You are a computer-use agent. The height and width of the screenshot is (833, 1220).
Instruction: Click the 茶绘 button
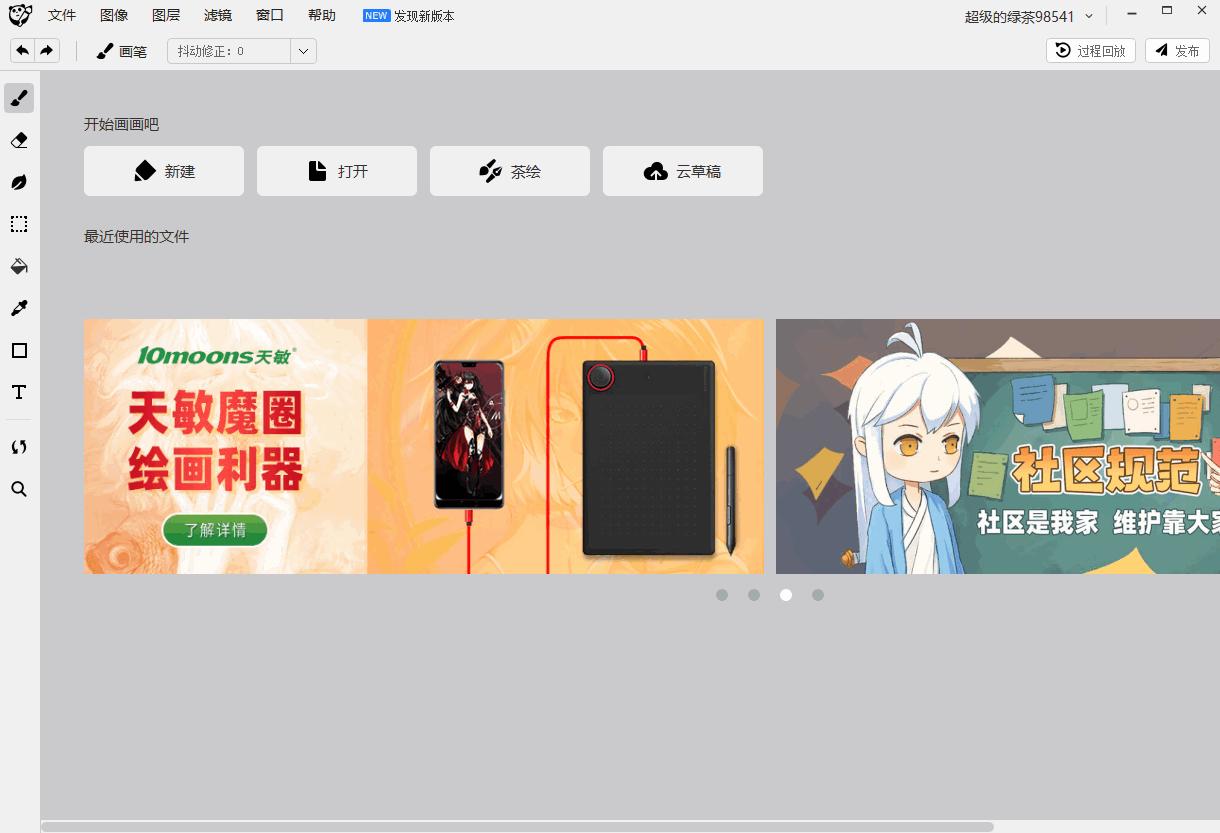point(510,171)
